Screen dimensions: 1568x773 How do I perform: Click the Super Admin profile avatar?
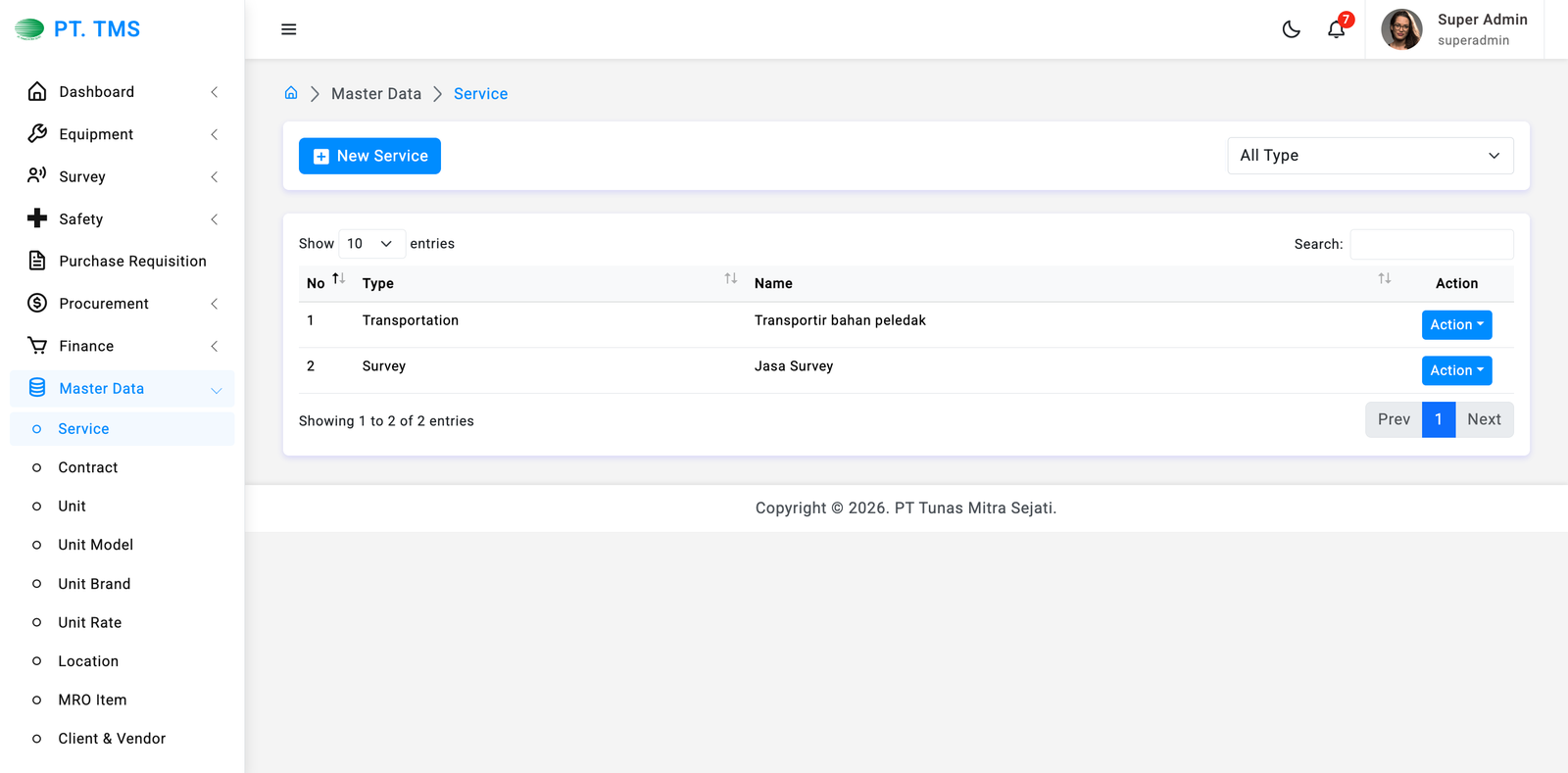[x=1401, y=29]
